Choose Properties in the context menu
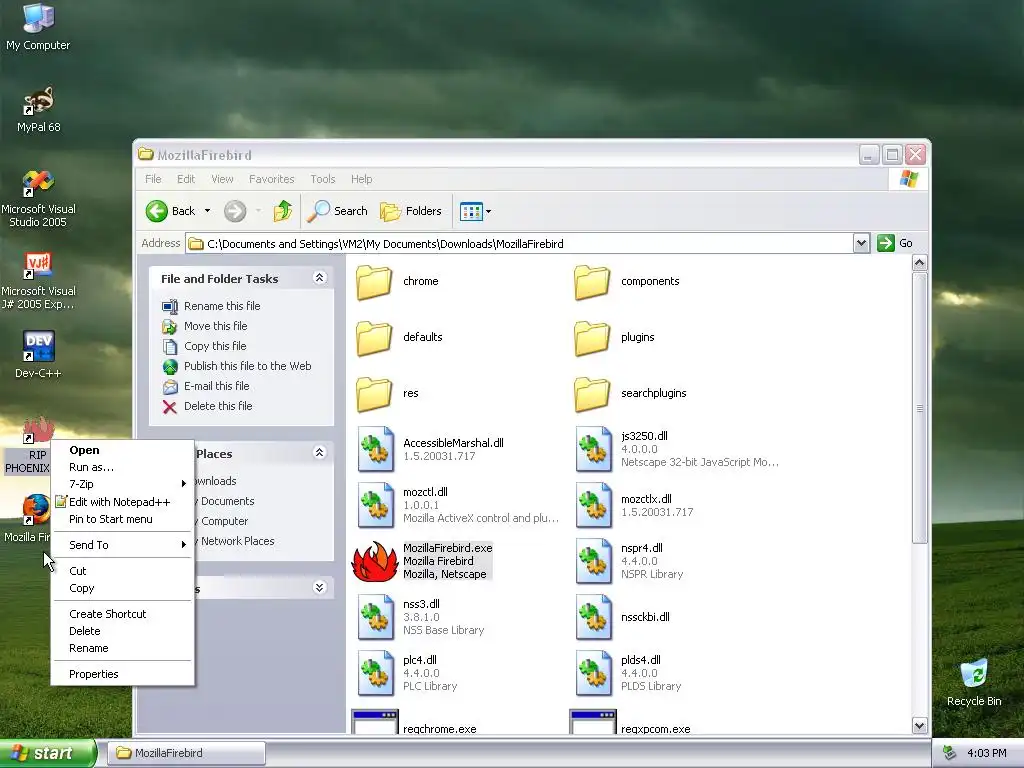This screenshot has width=1024, height=768. coord(122,674)
